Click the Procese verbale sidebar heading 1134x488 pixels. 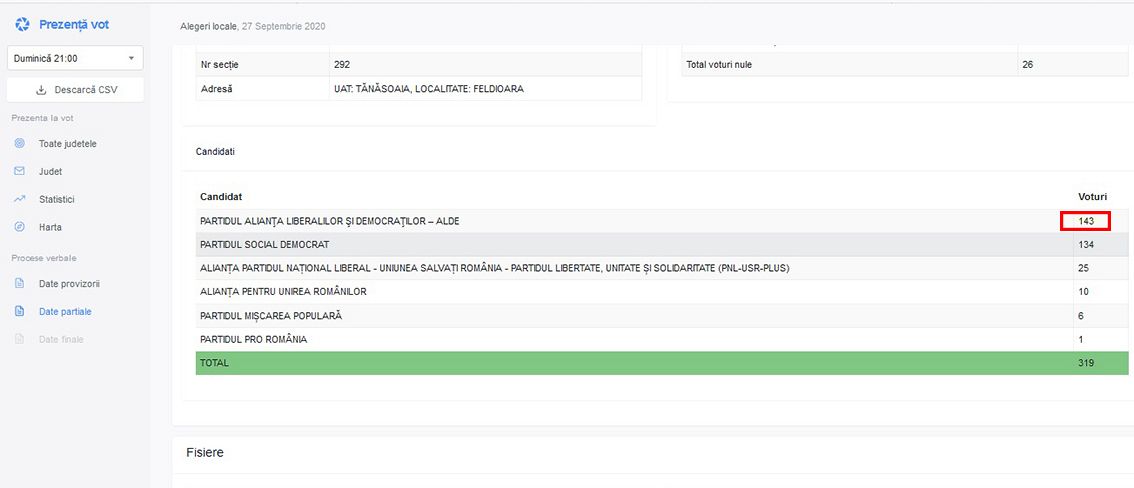pyautogui.click(x=43, y=258)
